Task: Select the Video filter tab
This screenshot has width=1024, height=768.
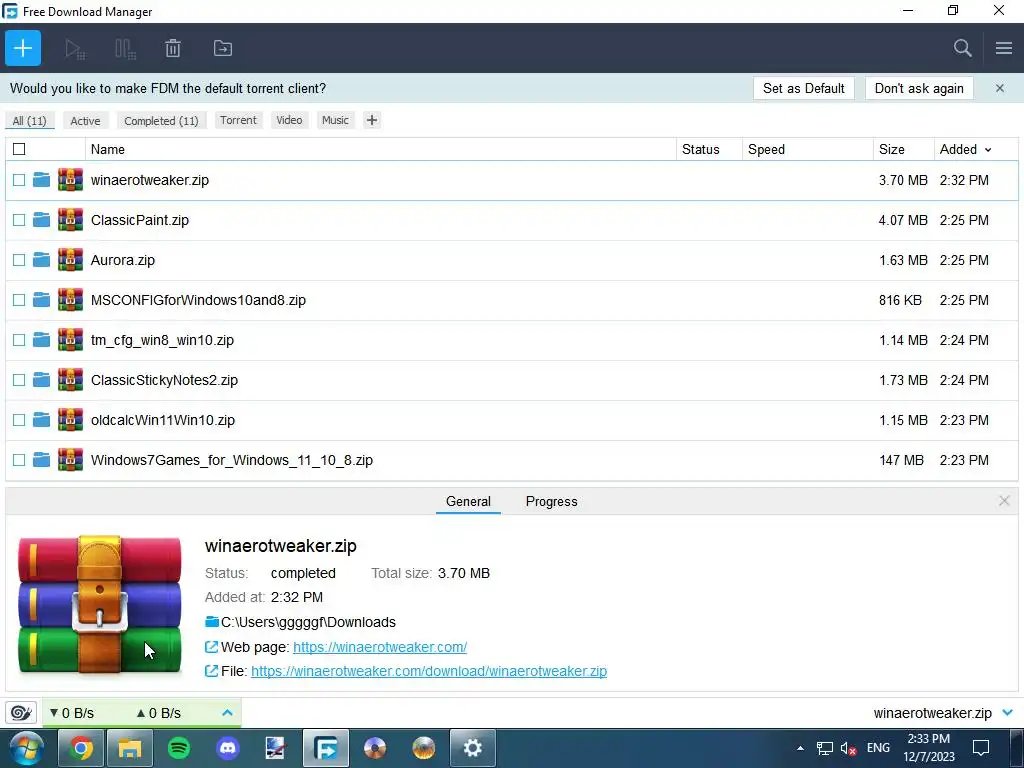Action: 289,120
